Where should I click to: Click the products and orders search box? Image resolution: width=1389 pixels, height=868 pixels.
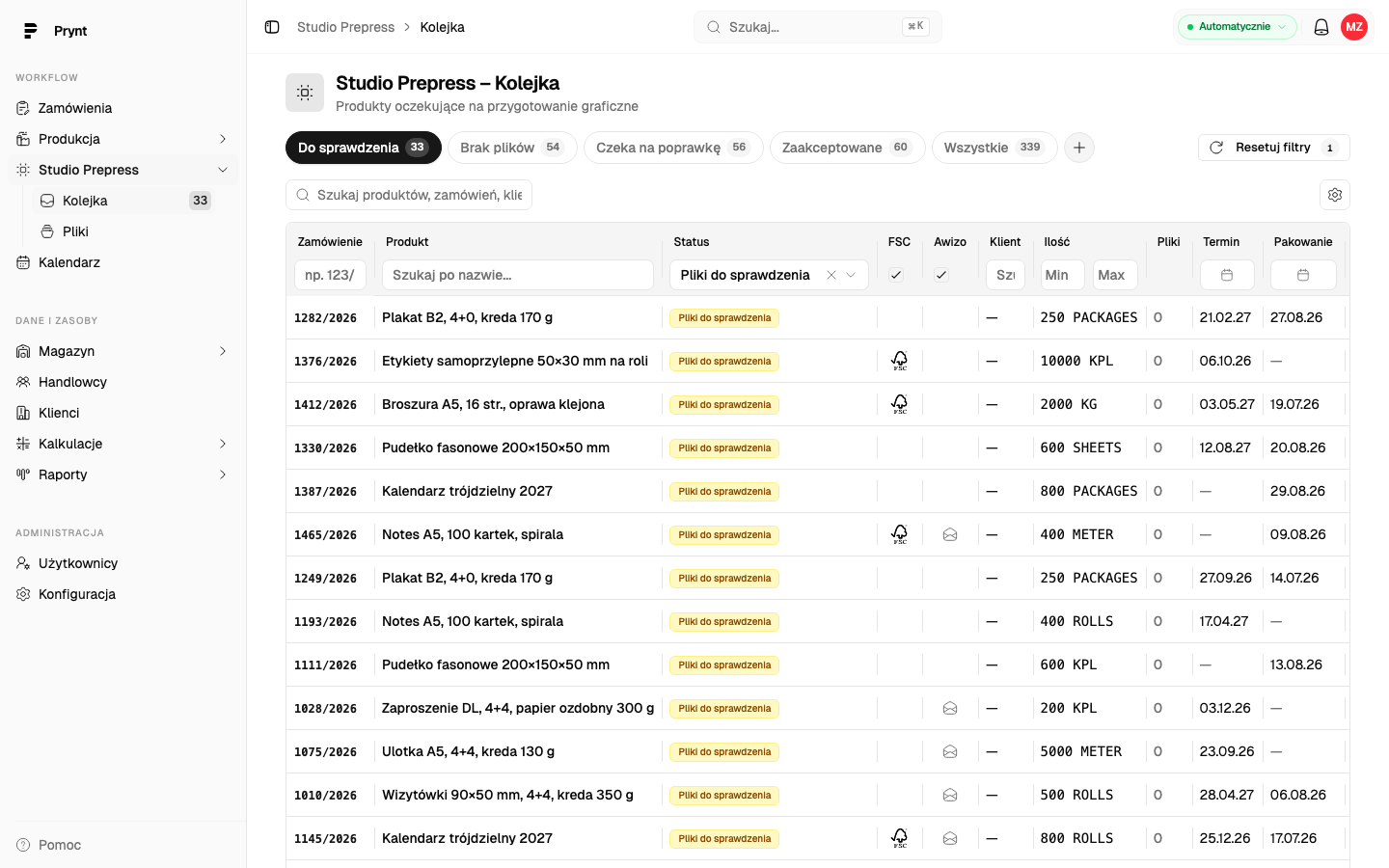(x=409, y=195)
